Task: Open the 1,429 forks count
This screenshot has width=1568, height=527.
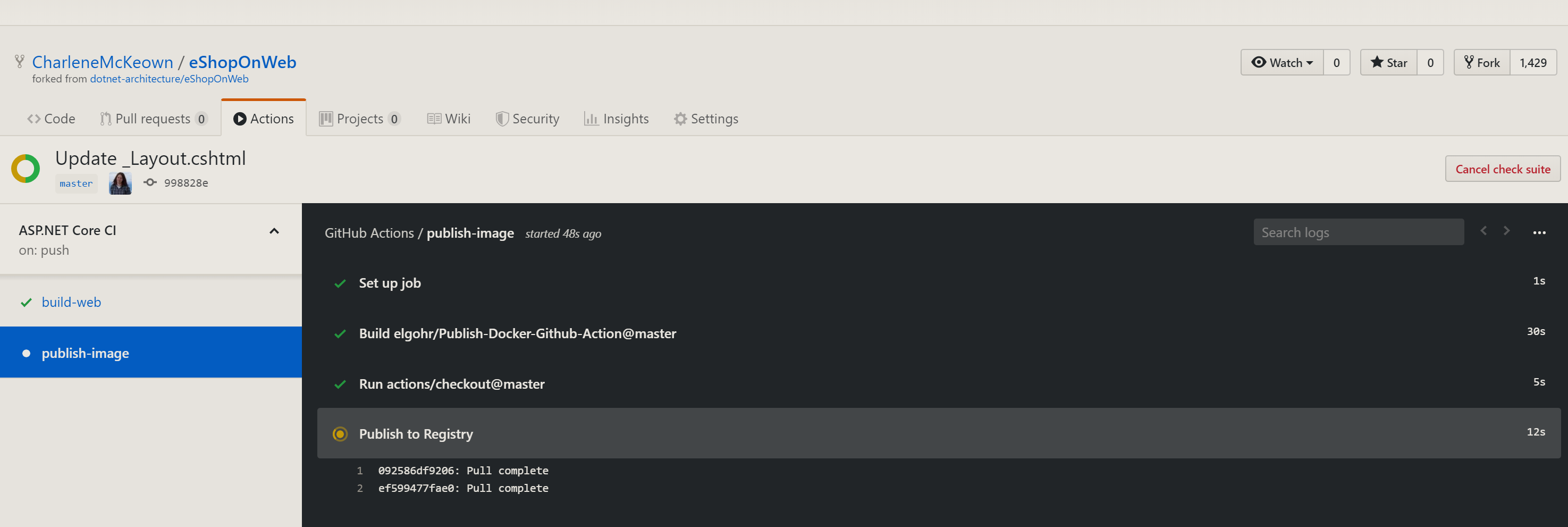Action: 1533,63
